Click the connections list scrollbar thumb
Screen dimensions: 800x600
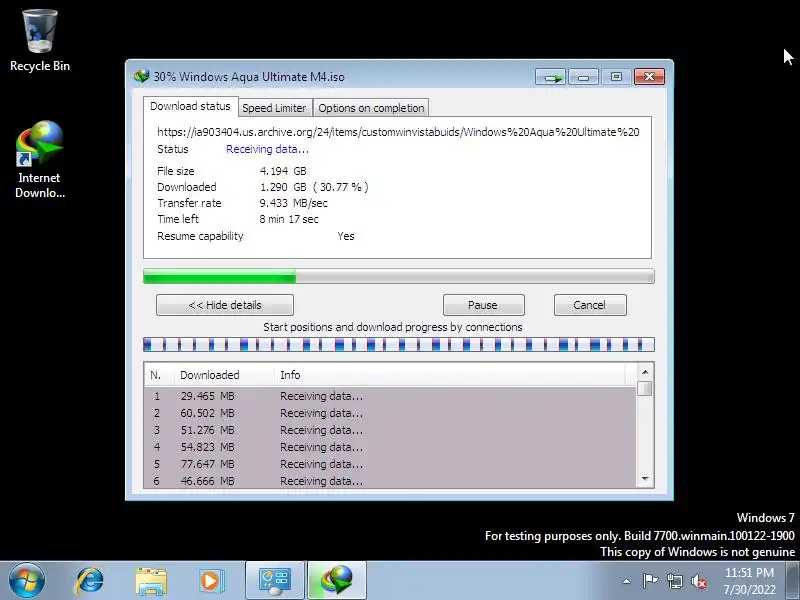645,389
